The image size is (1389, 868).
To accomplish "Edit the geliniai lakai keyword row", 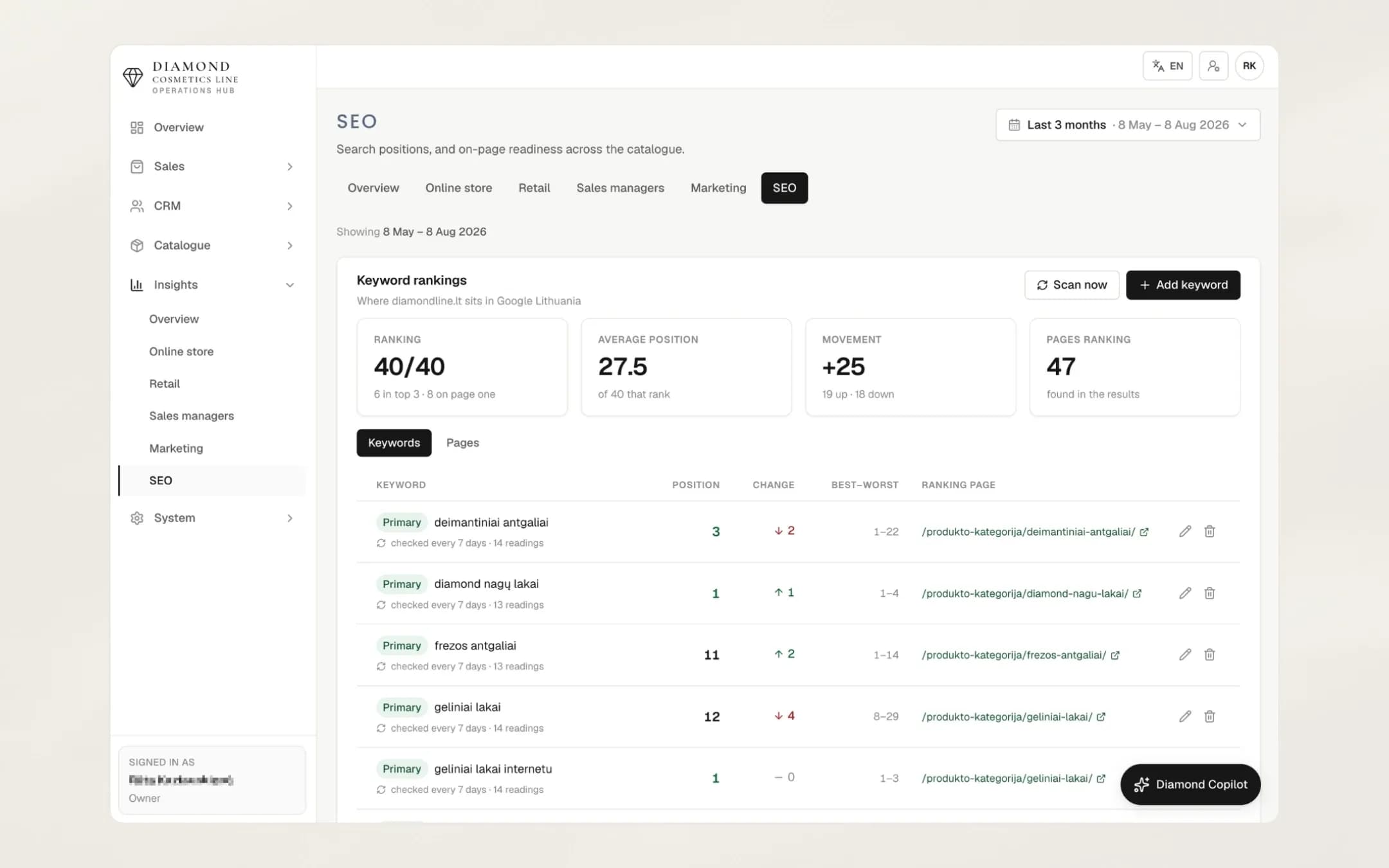I will point(1185,716).
